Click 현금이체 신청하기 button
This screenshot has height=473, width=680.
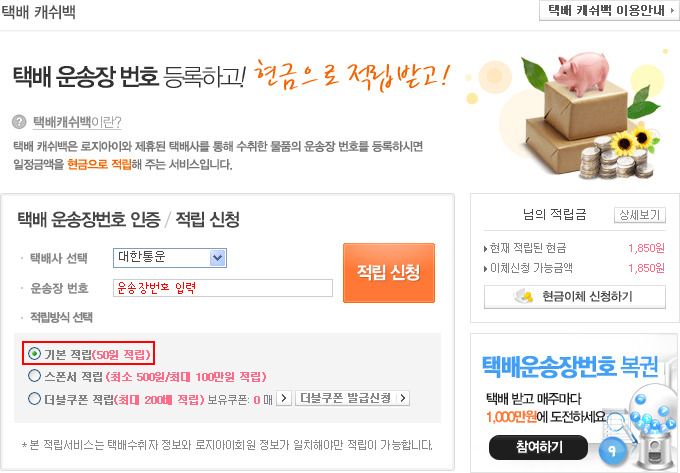(575, 297)
